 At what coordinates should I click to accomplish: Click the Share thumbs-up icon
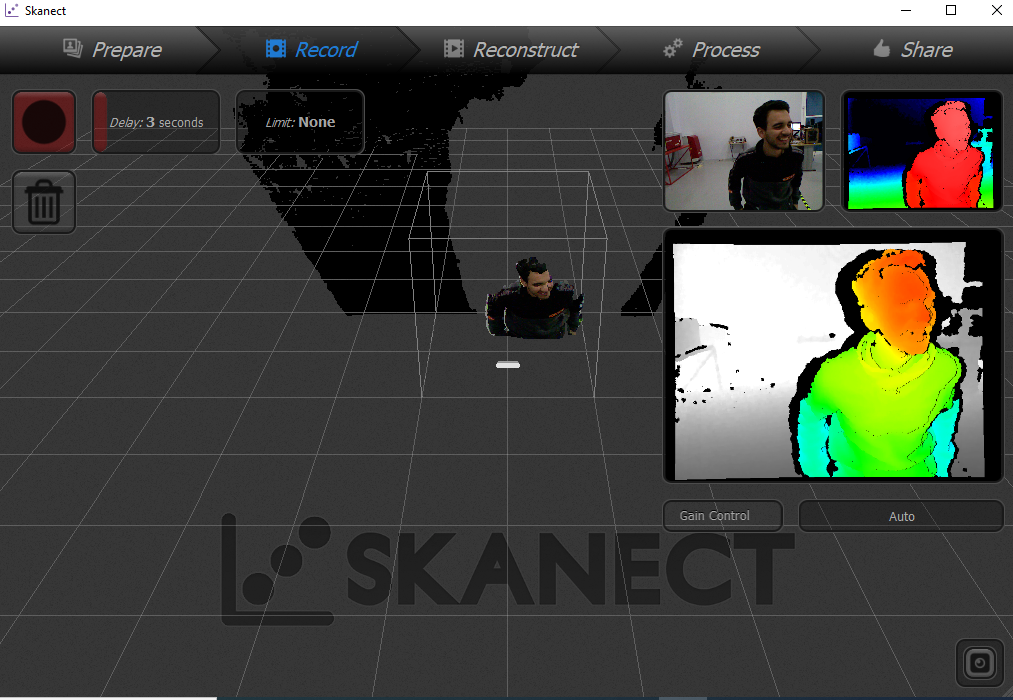(882, 48)
